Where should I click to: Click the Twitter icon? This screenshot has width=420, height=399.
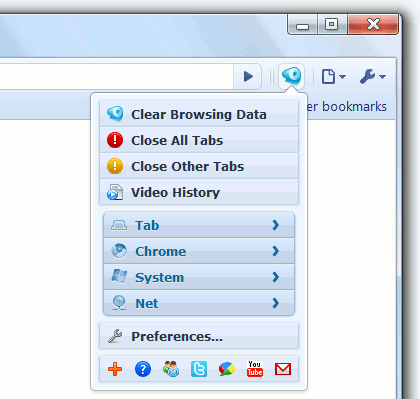point(199,369)
